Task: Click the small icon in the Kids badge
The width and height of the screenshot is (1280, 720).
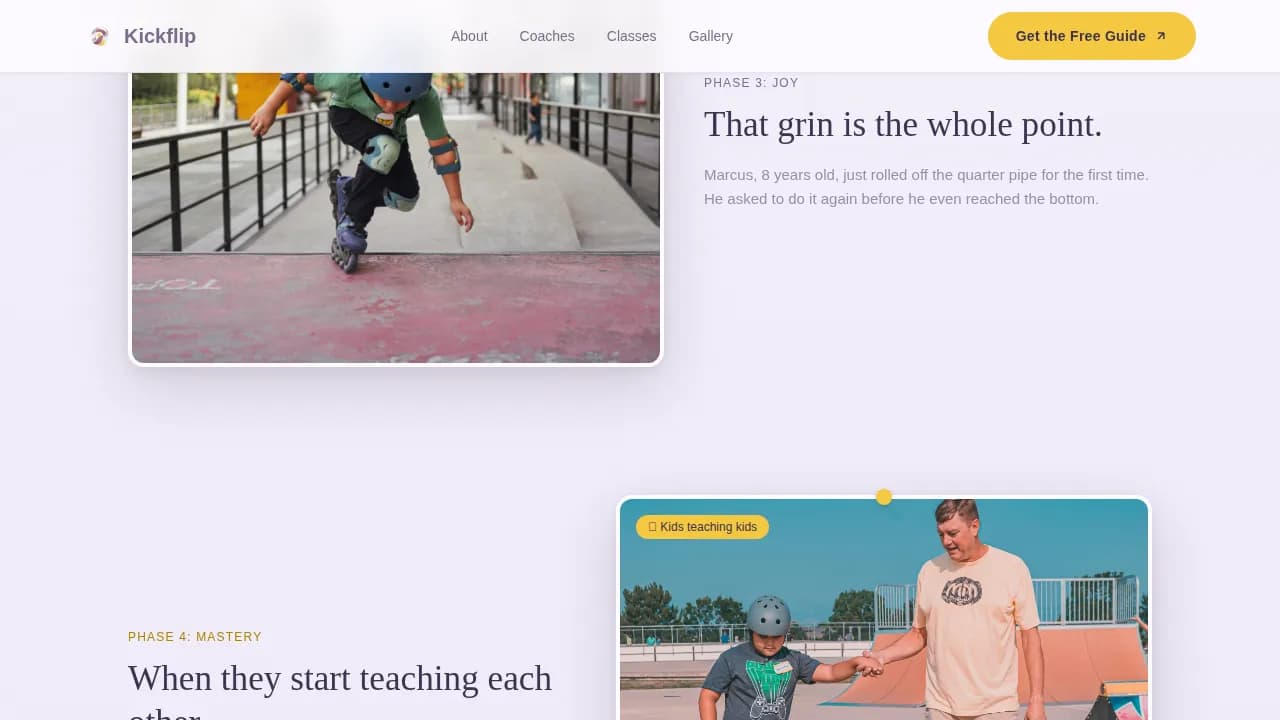Action: (652, 527)
